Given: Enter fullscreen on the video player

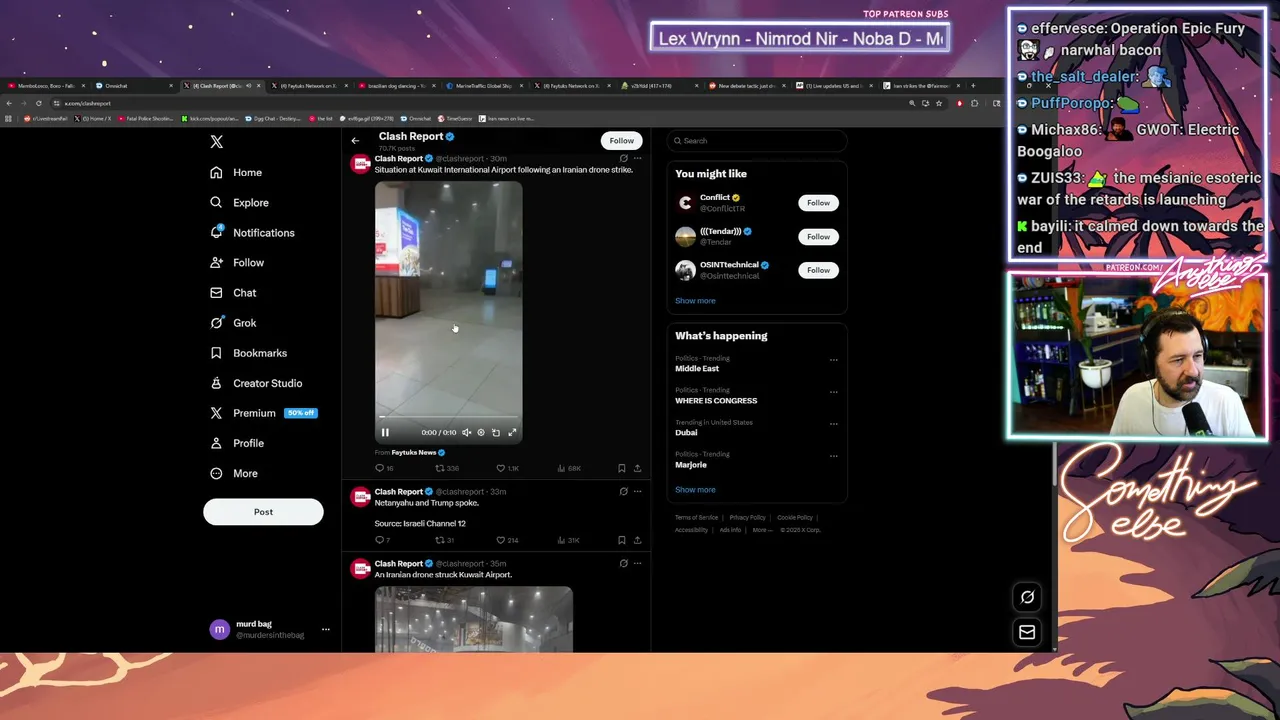Looking at the screenshot, I should tap(512, 432).
